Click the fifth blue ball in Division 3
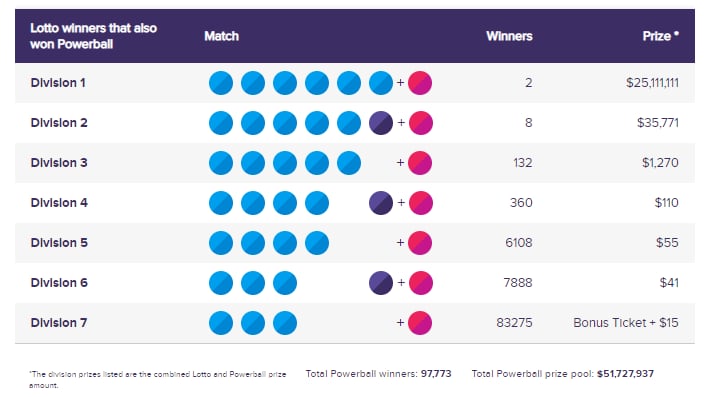 (x=349, y=163)
